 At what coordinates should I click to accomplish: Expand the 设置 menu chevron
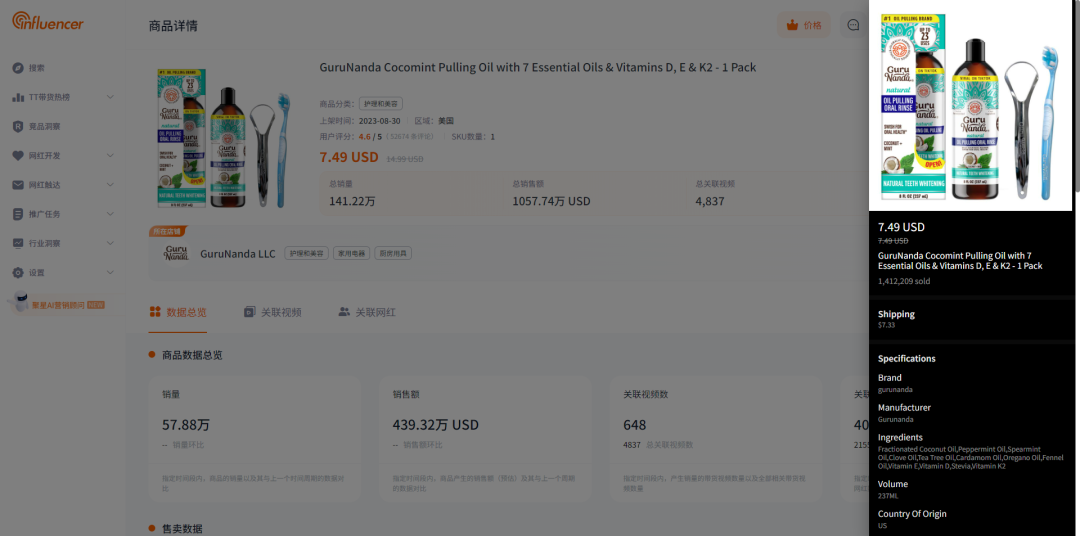(x=110, y=273)
